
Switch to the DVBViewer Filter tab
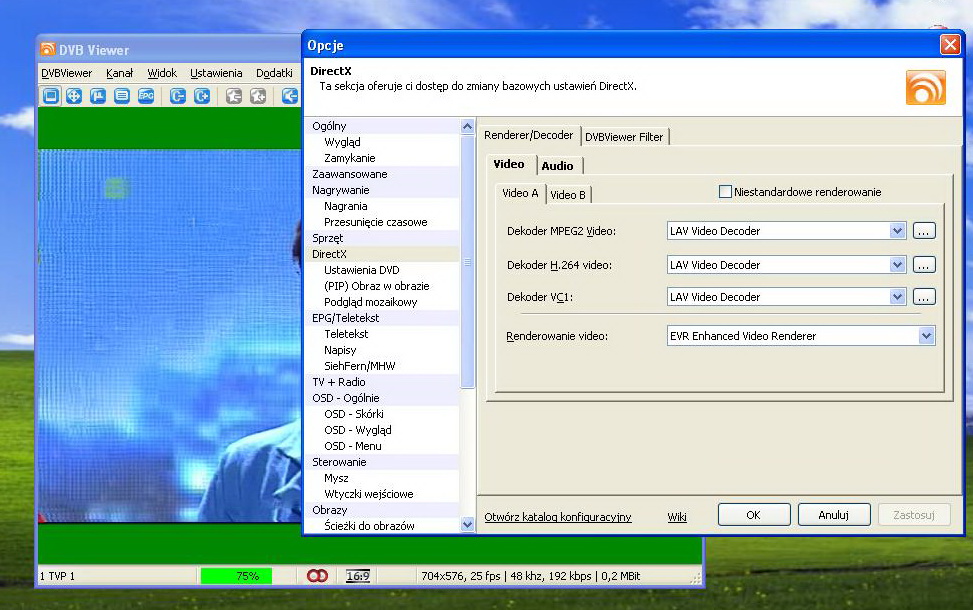(x=624, y=137)
